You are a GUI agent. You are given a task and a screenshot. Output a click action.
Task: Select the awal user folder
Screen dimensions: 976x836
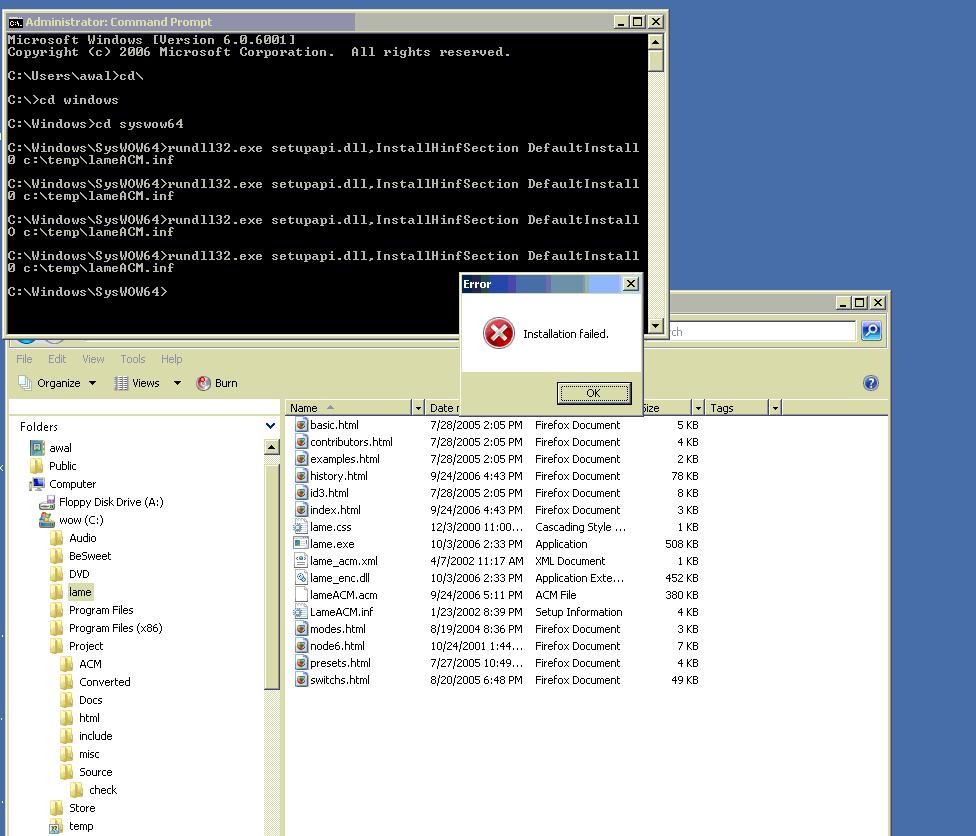tap(60, 448)
